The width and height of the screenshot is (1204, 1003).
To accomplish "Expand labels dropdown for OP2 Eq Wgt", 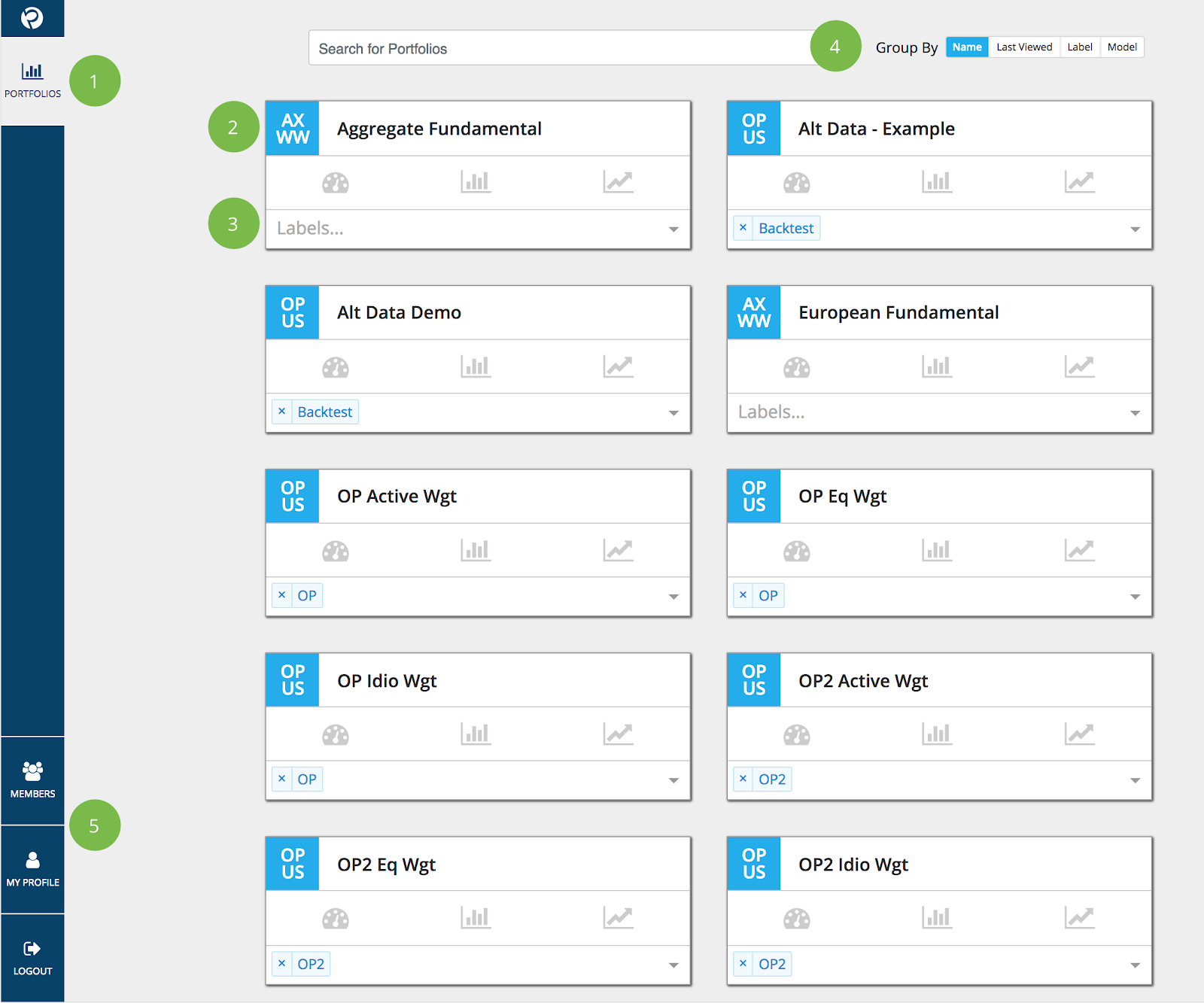I will click(673, 965).
